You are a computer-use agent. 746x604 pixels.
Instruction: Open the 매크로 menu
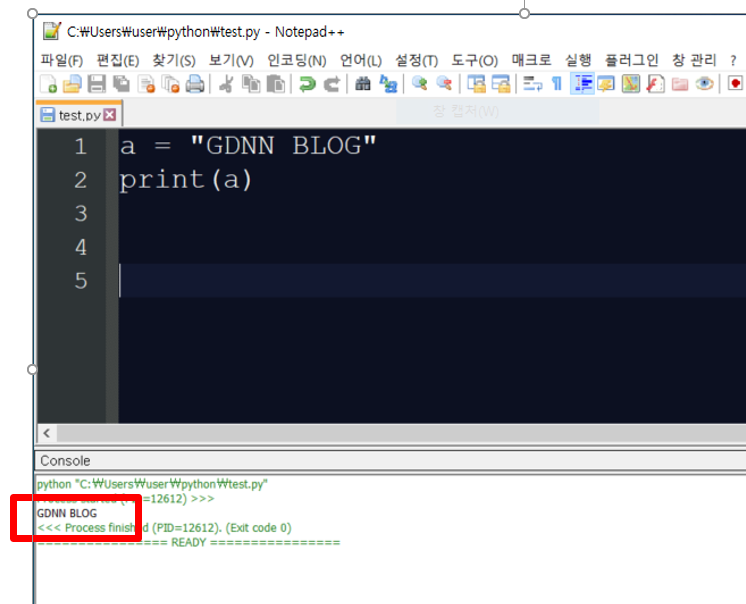(x=531, y=60)
